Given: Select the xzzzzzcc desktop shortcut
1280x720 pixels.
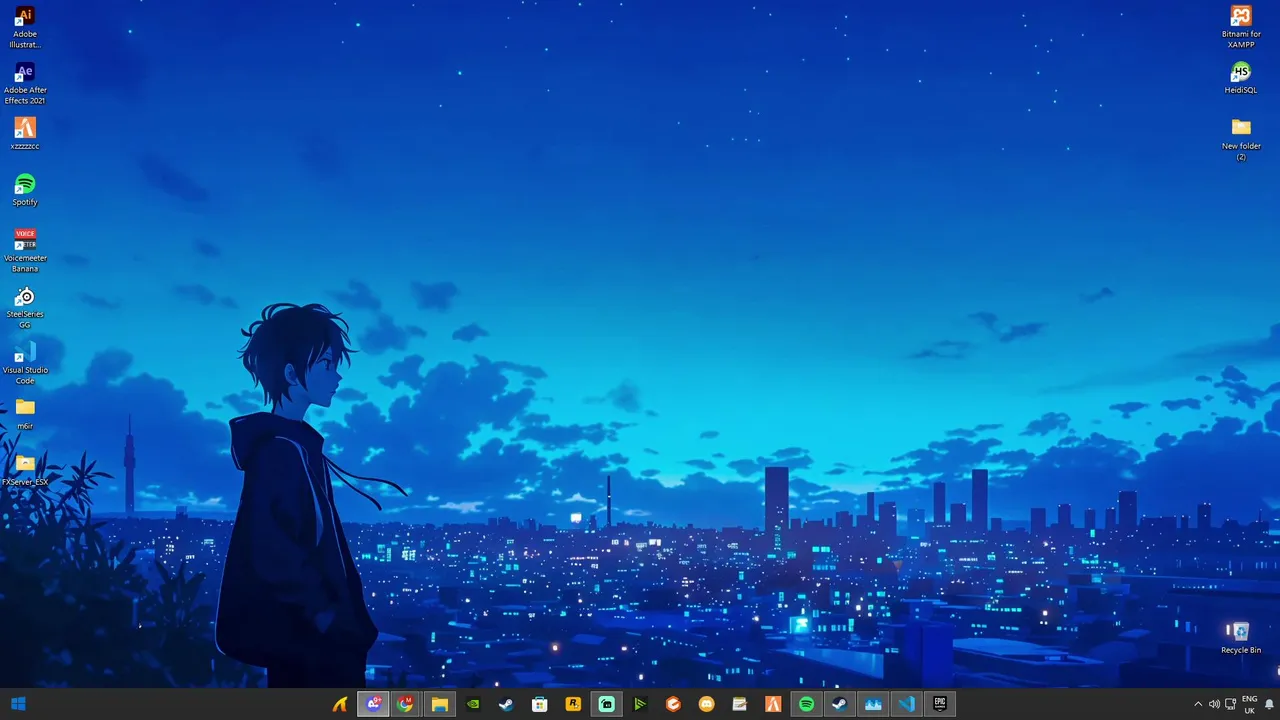Looking at the screenshot, I should [25, 134].
